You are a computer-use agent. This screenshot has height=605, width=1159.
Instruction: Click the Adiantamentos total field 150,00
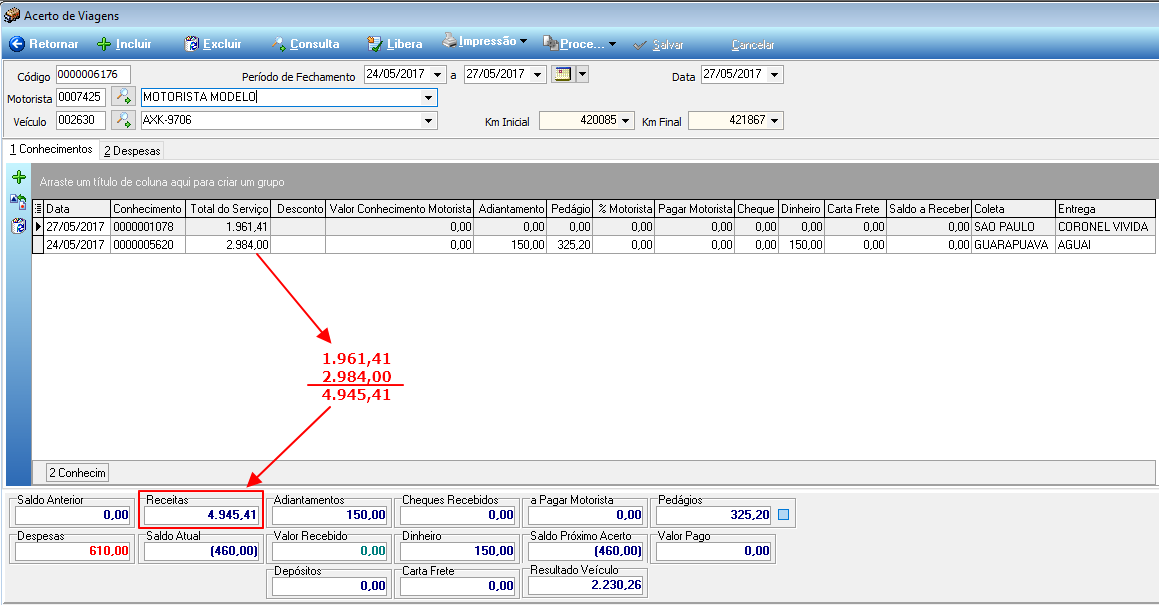coord(330,515)
